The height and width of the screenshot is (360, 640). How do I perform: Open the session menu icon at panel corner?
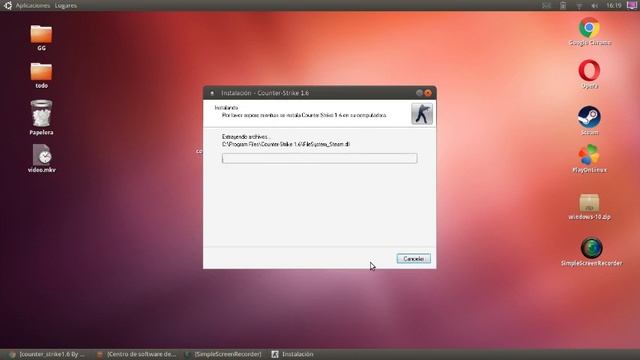pyautogui.click(x=632, y=5)
